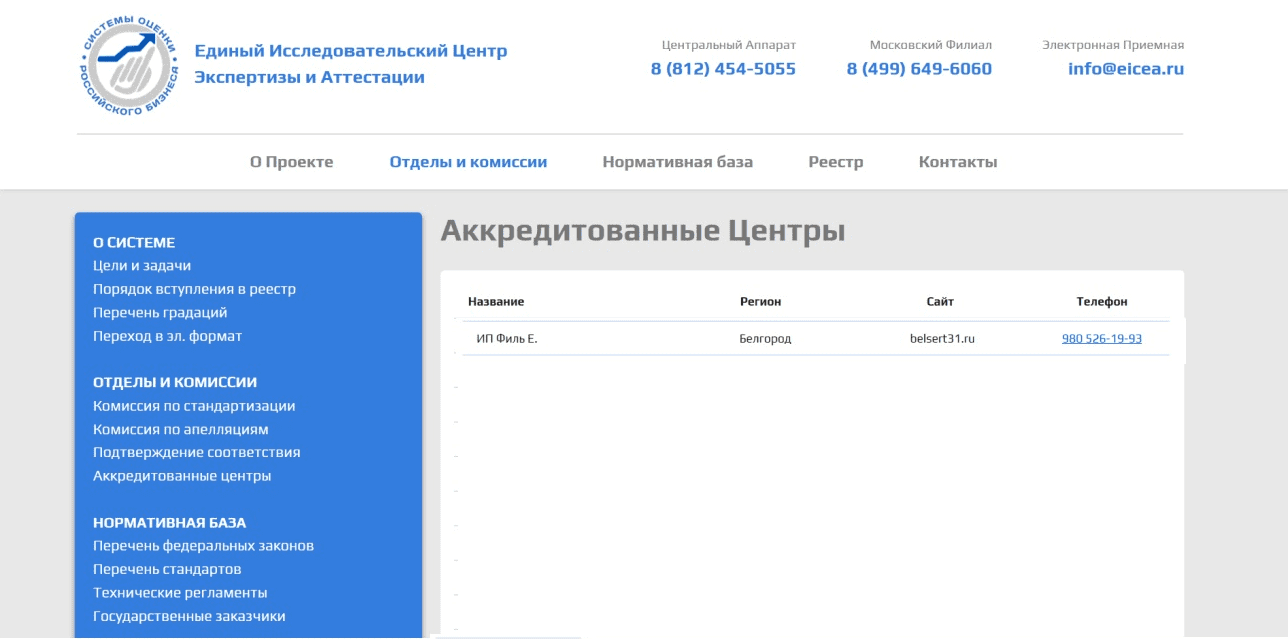Open the Реестр menu item

pos(836,162)
